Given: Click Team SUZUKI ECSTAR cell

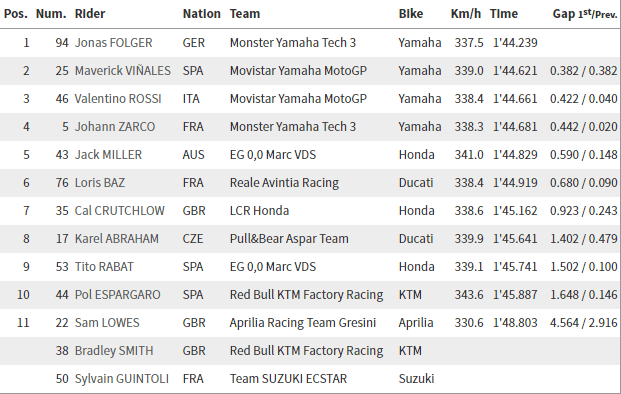Looking at the screenshot, I should coord(288,379).
